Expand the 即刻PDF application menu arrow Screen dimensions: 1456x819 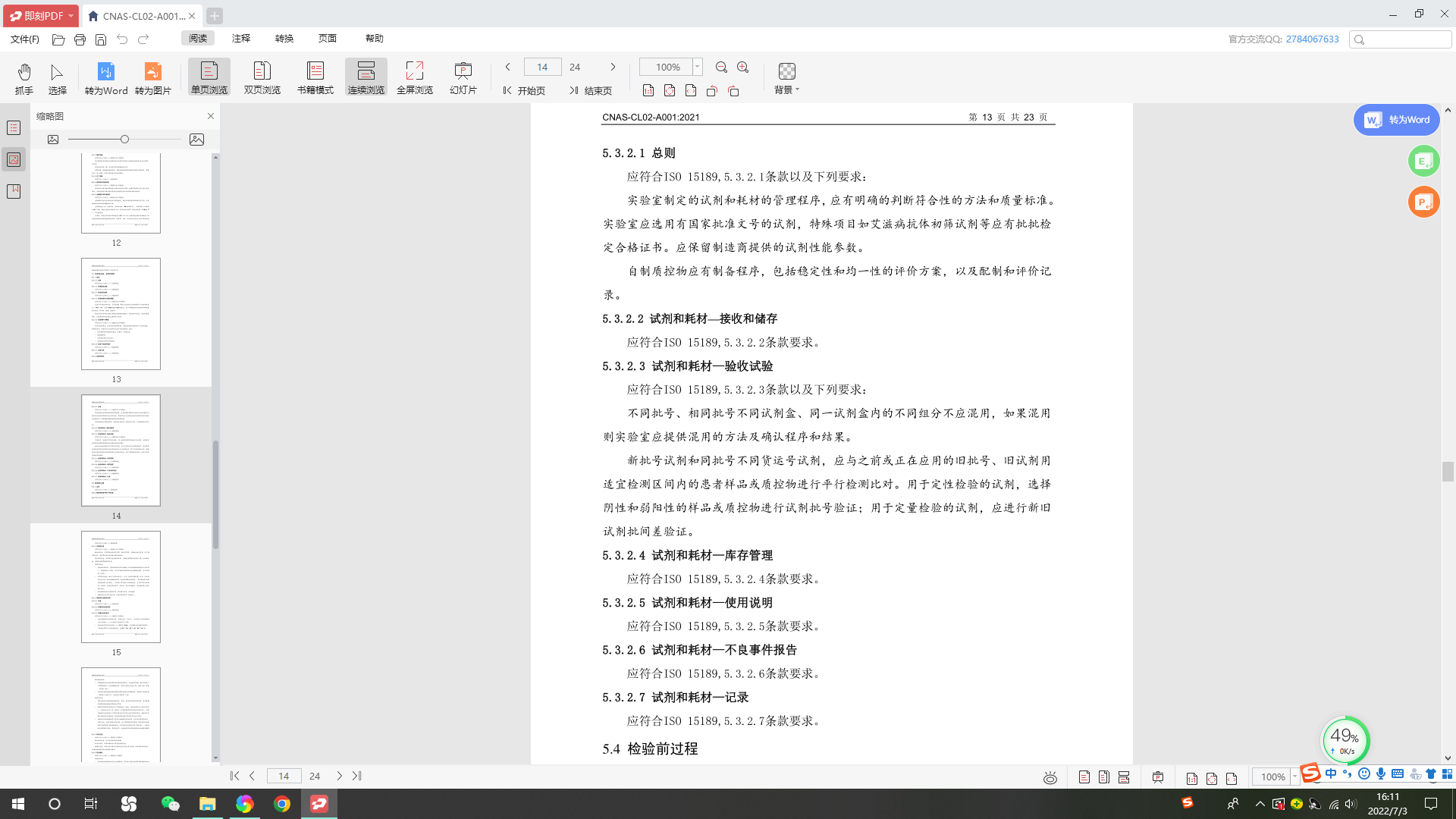tap(71, 16)
